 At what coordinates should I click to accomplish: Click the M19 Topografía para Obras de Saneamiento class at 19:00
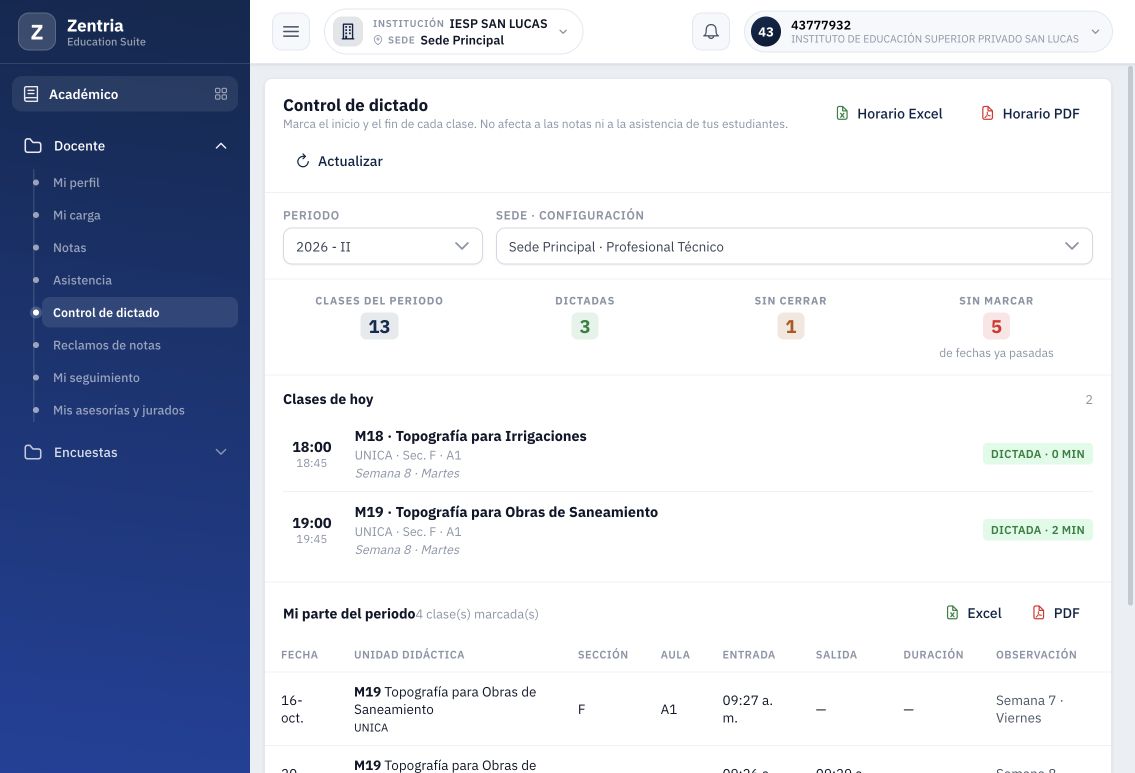tap(506, 512)
